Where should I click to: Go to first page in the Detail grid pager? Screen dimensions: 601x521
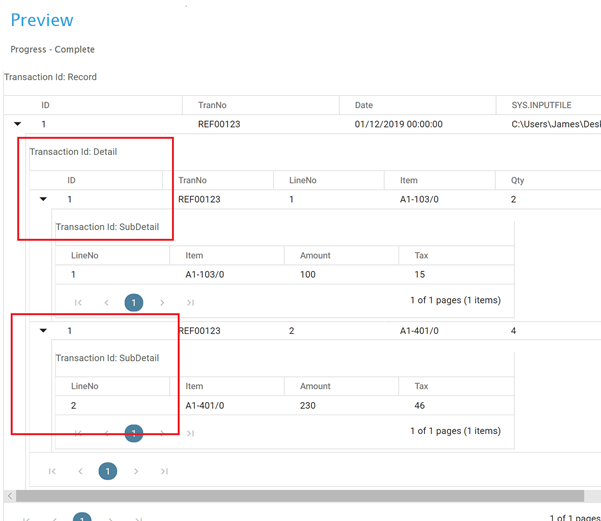pyautogui.click(x=52, y=471)
